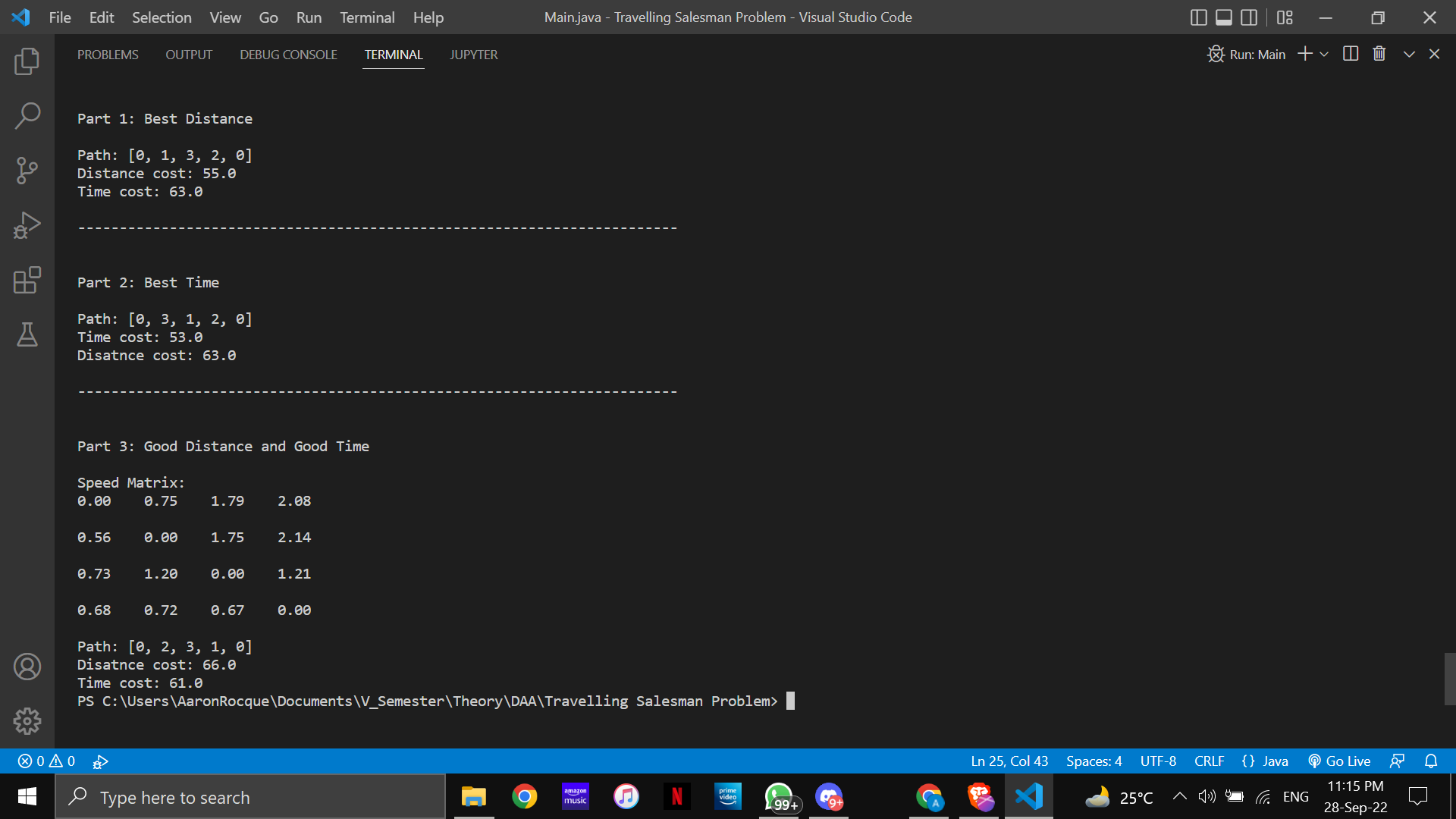Open the Explorer sidebar
Image resolution: width=1456 pixels, height=819 pixels.
coord(27,61)
